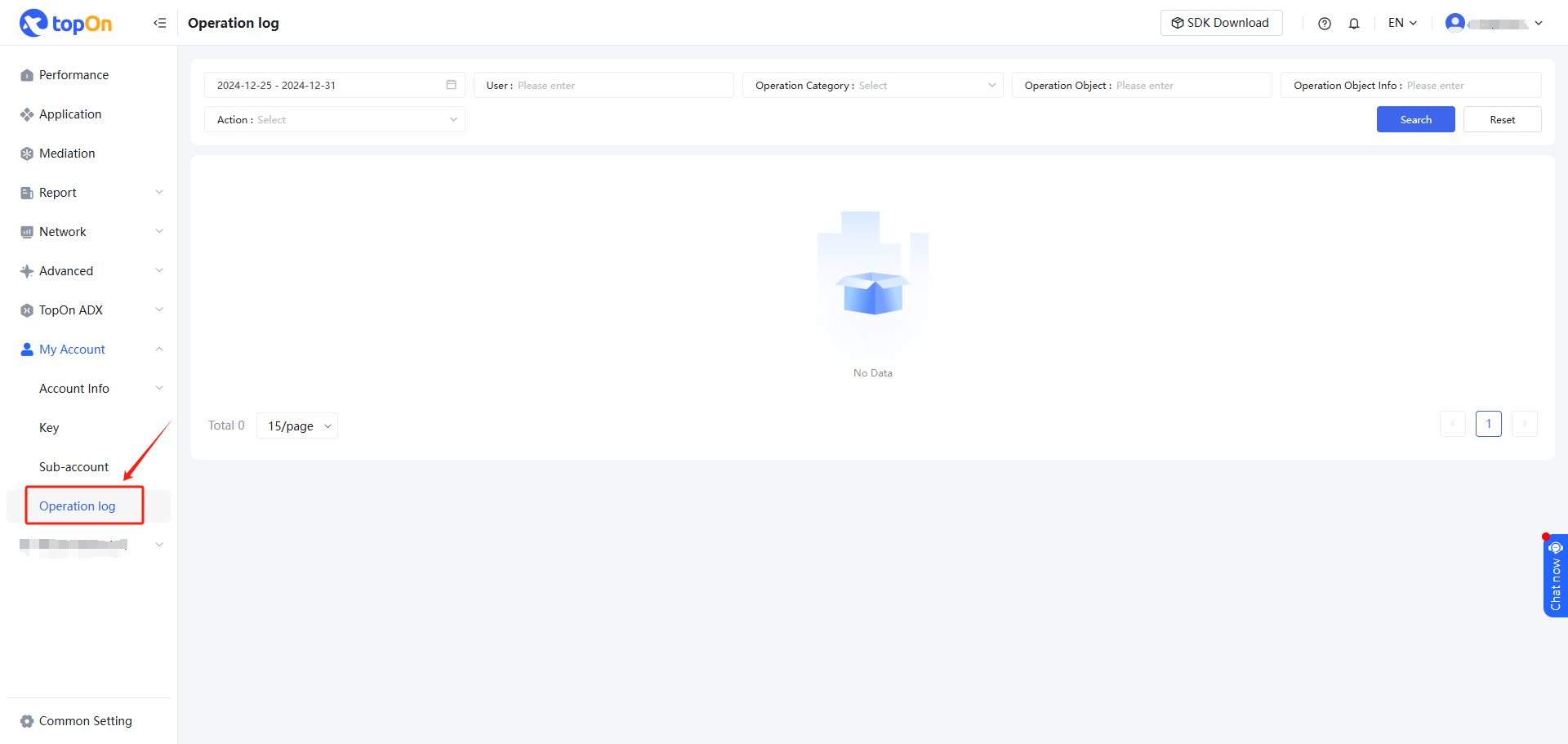Collapse the left sidebar panel
This screenshot has width=1568, height=744.
pyautogui.click(x=160, y=22)
